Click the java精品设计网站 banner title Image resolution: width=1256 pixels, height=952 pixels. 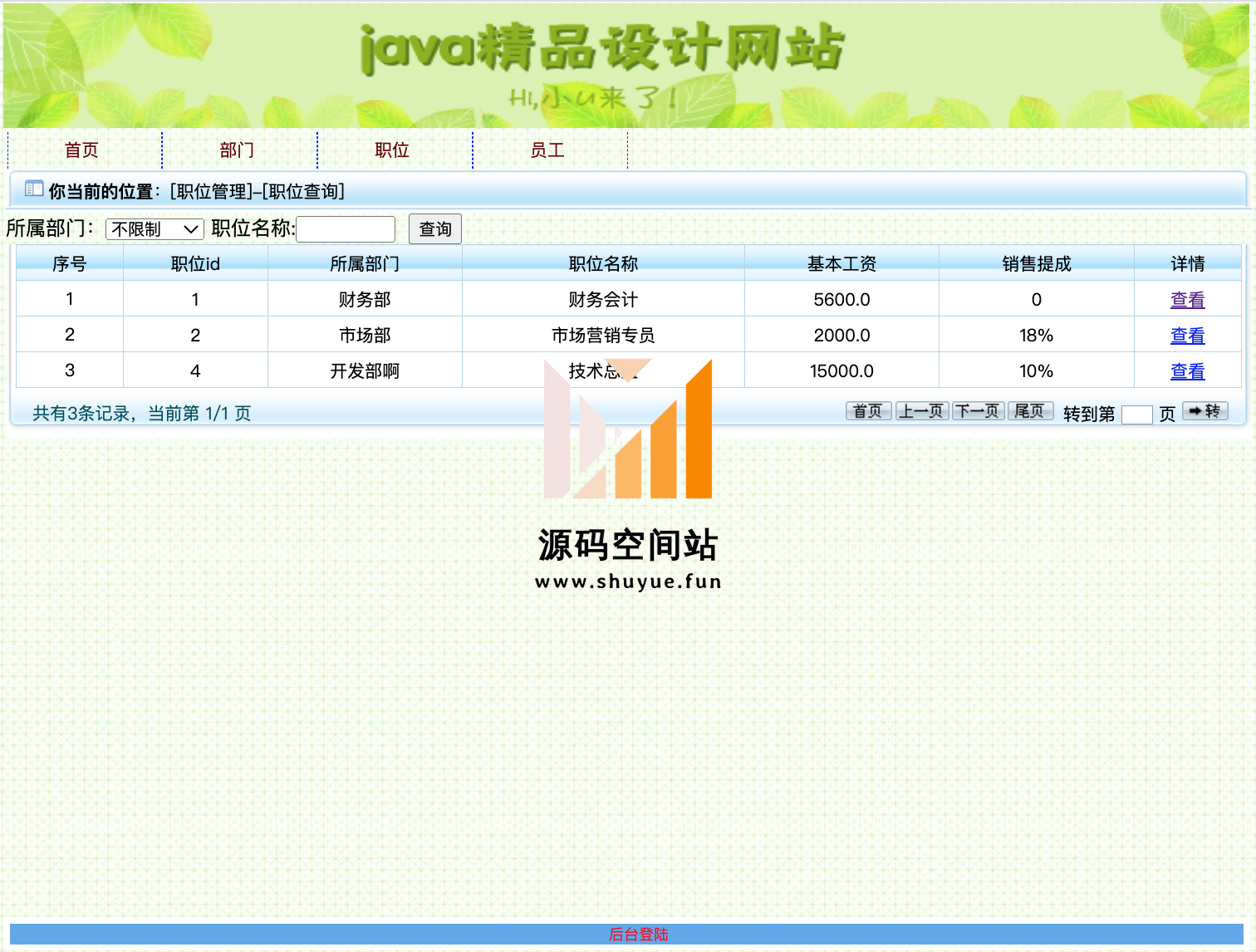click(x=603, y=48)
